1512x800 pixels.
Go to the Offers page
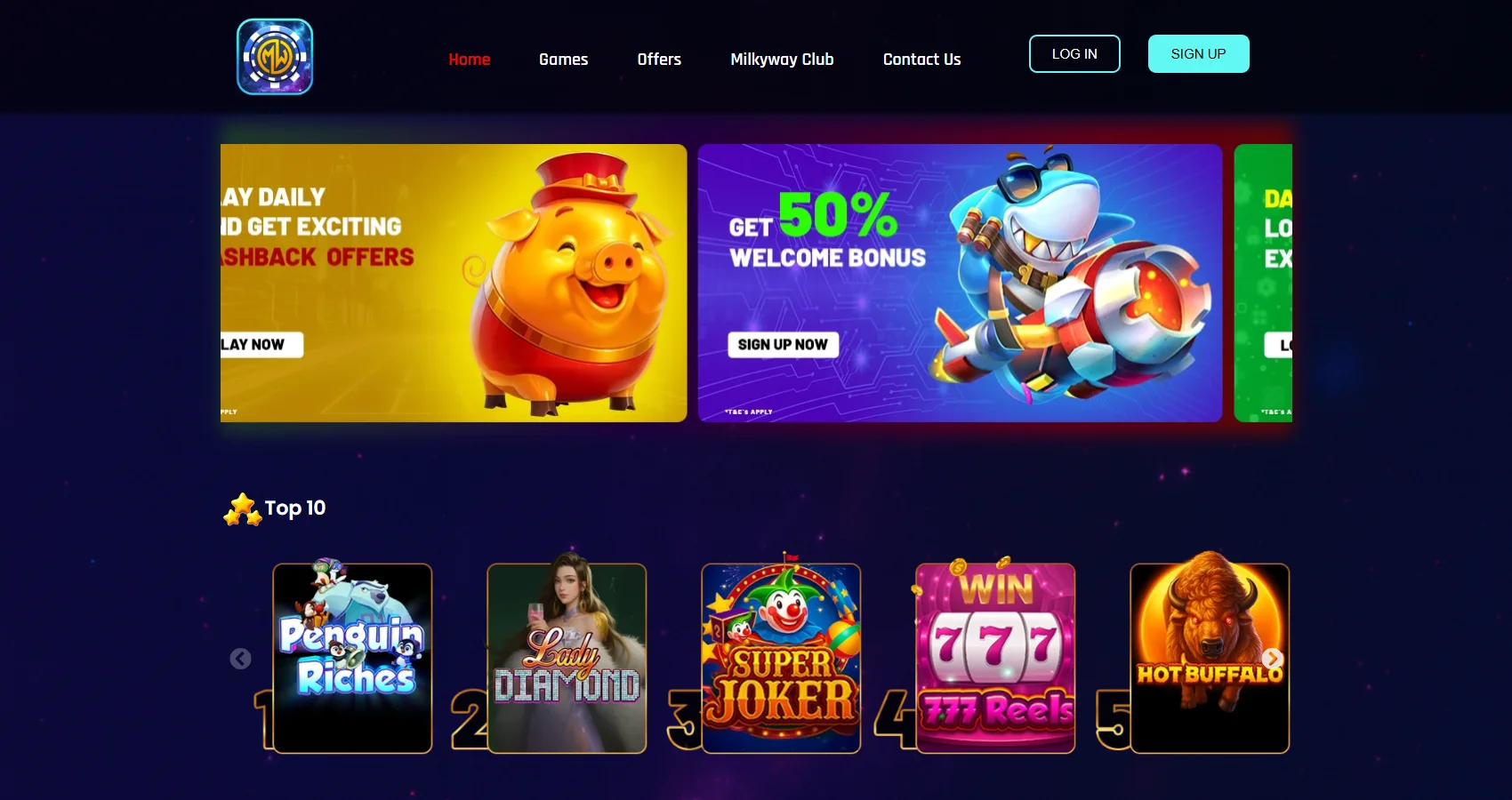(659, 60)
